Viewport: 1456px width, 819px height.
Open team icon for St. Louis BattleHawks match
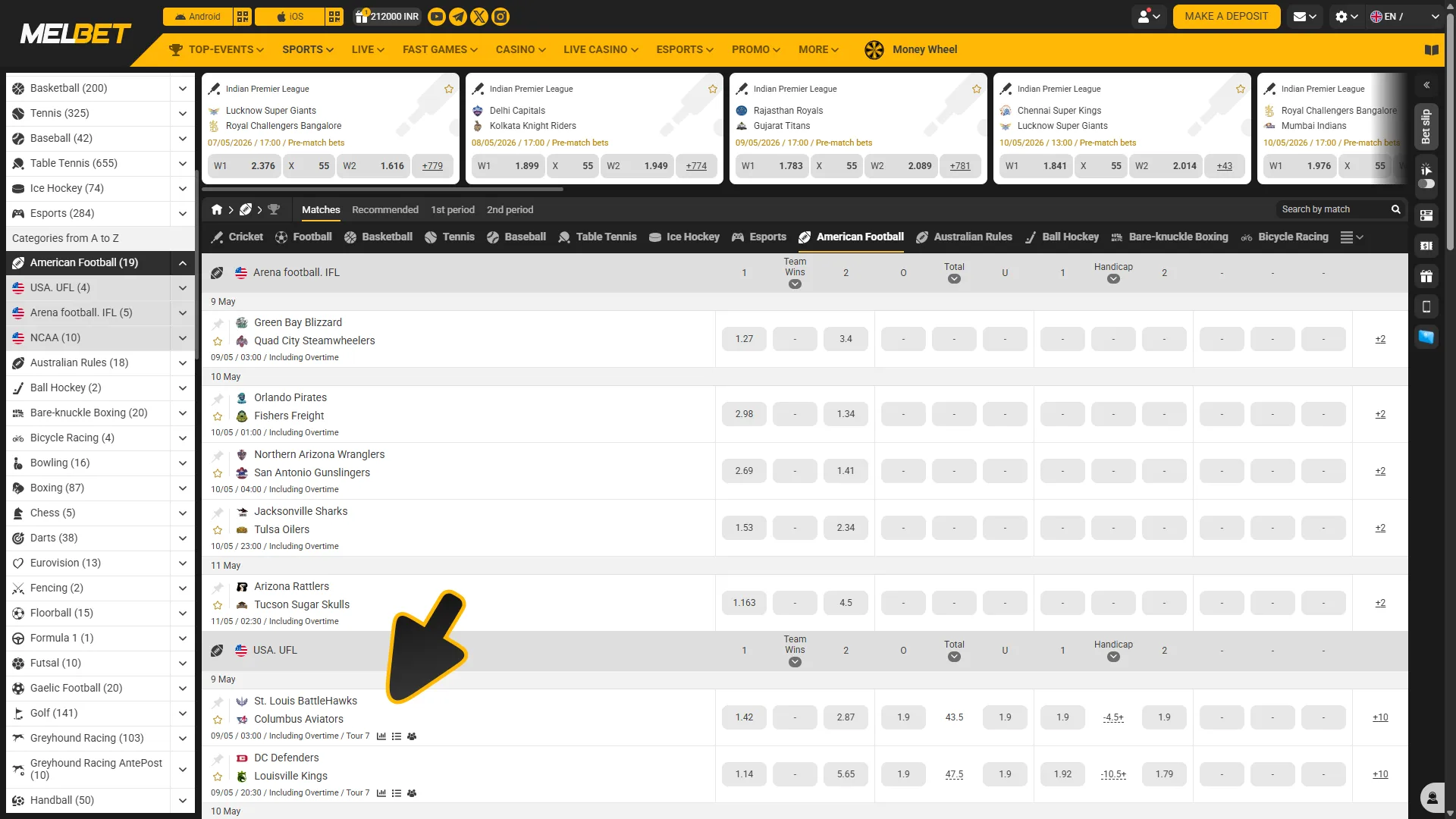point(412,736)
